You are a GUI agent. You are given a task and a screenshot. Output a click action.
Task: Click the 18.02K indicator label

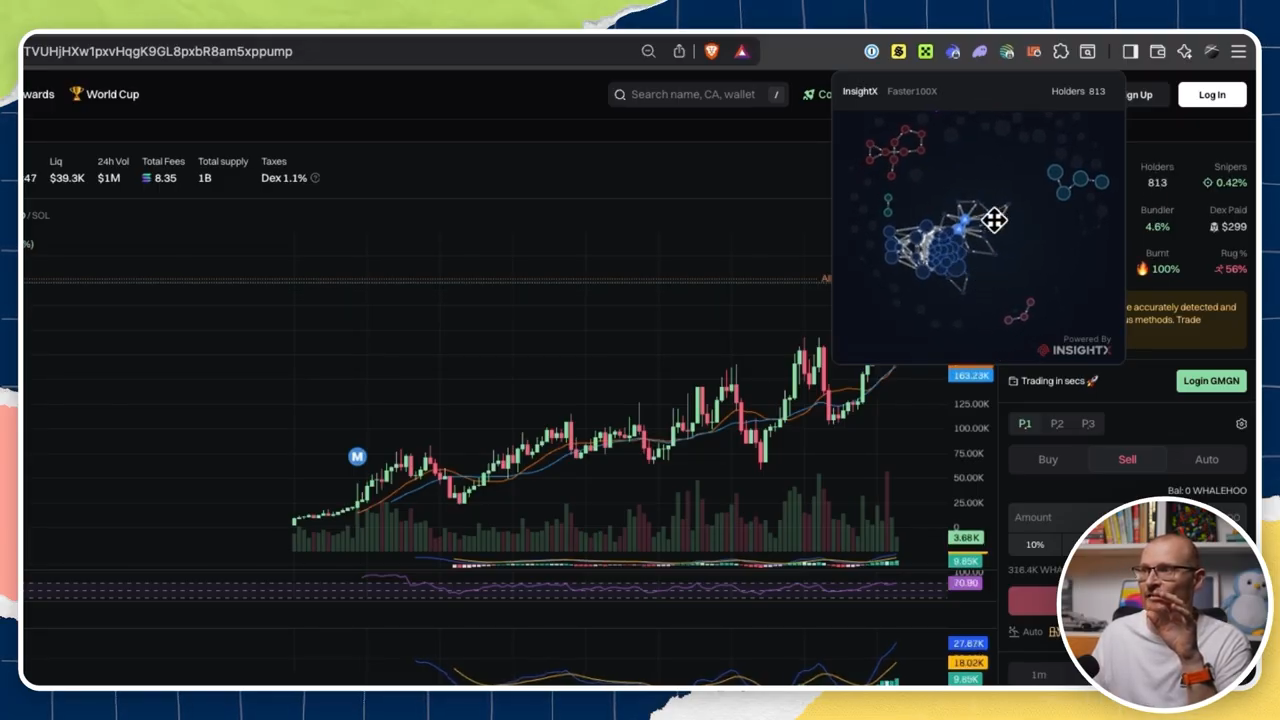pos(968,663)
